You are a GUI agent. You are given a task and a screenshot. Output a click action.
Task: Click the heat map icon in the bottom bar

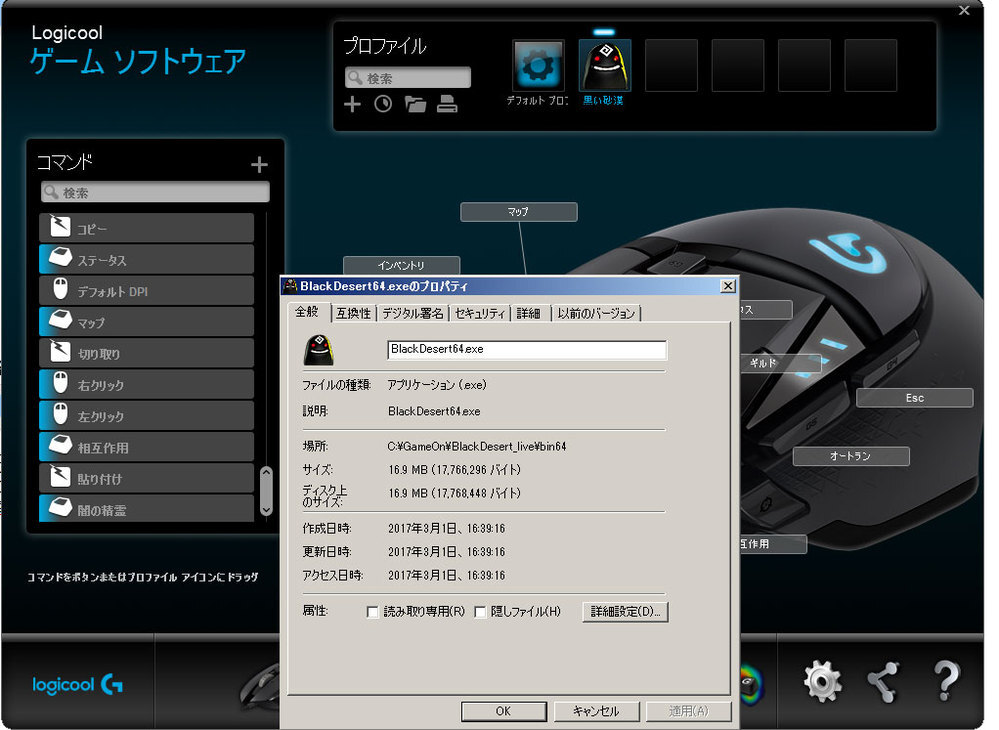pyautogui.click(x=751, y=684)
